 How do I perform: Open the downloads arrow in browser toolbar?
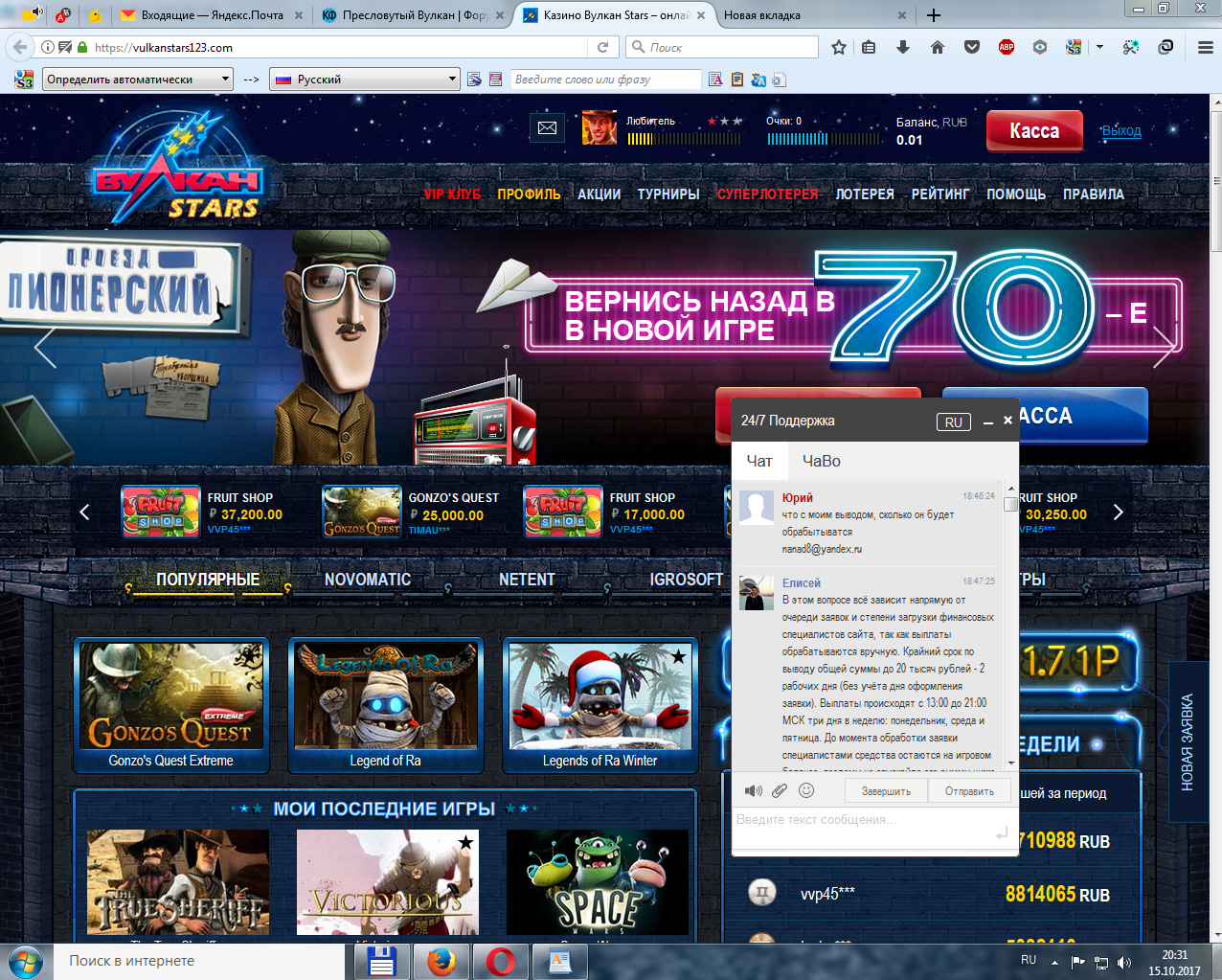click(903, 47)
